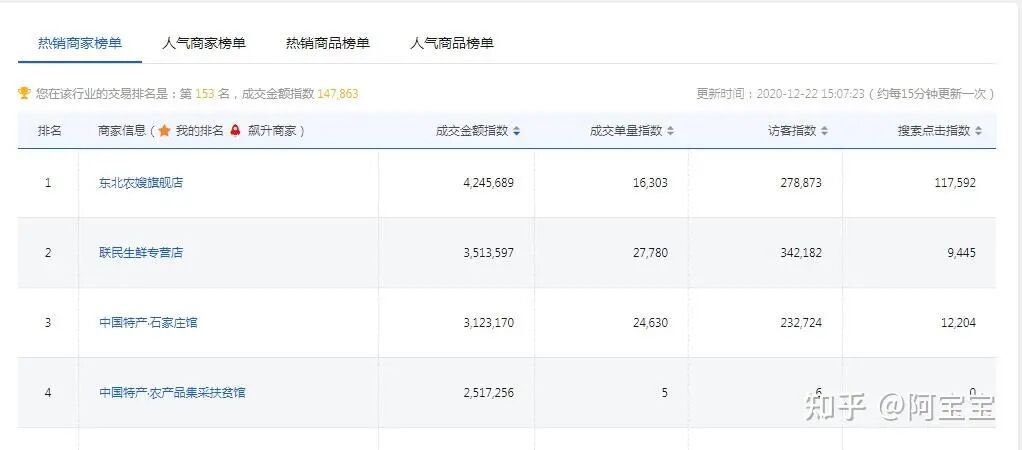
Task: Click rank number 1 cell
Action: (x=48, y=183)
